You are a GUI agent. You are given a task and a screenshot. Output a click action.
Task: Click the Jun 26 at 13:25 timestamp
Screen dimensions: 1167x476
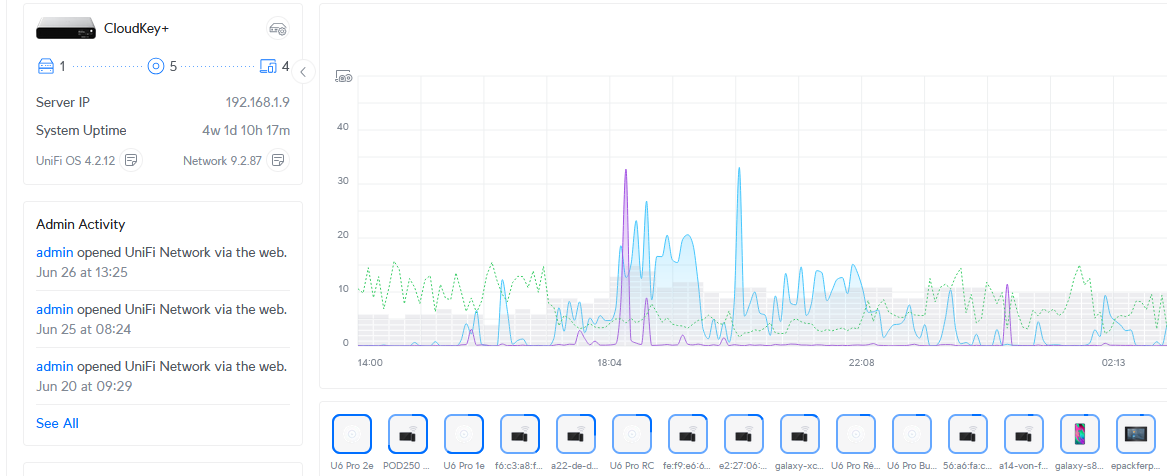coord(82,272)
